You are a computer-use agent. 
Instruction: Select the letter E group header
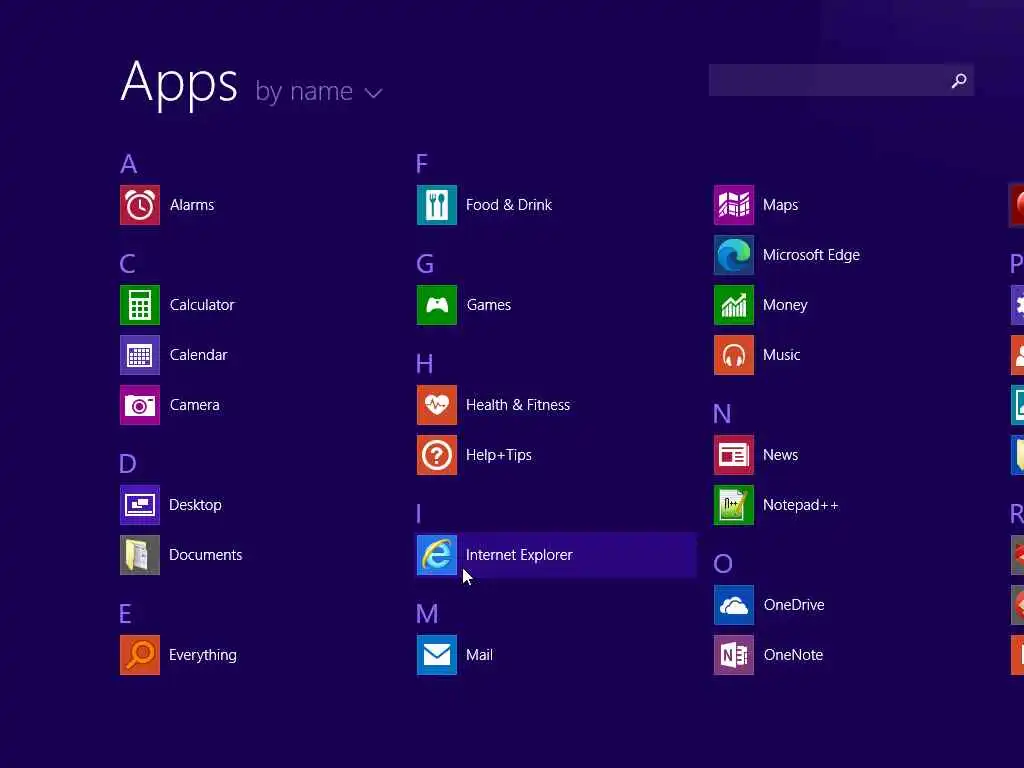[125, 614]
